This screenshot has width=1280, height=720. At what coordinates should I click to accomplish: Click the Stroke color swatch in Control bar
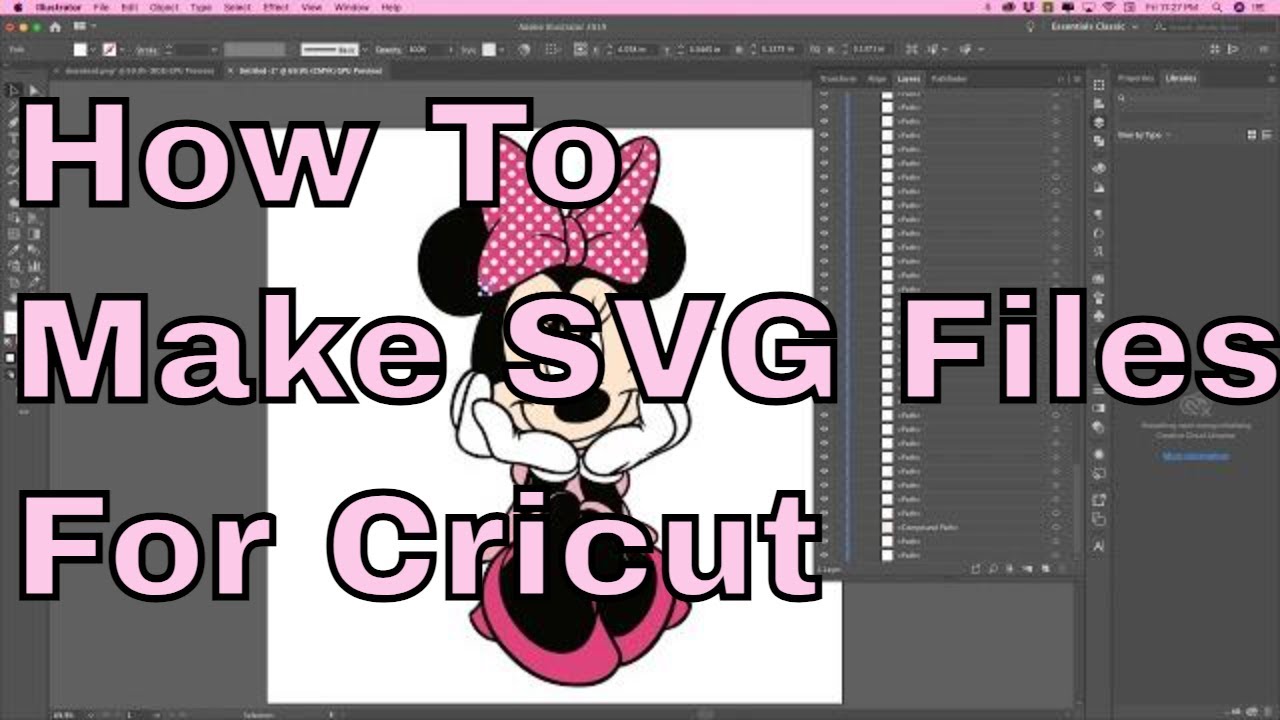(x=109, y=49)
